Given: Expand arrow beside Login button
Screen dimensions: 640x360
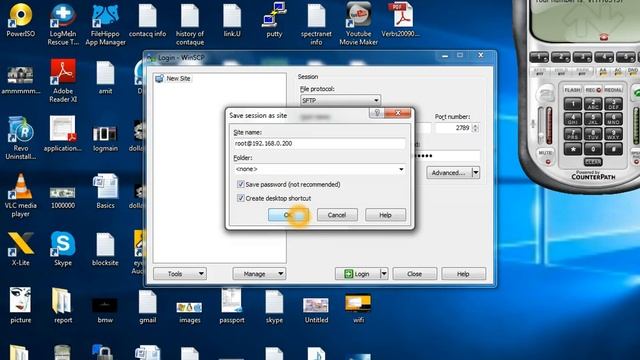Looking at the screenshot, I should click(384, 274).
